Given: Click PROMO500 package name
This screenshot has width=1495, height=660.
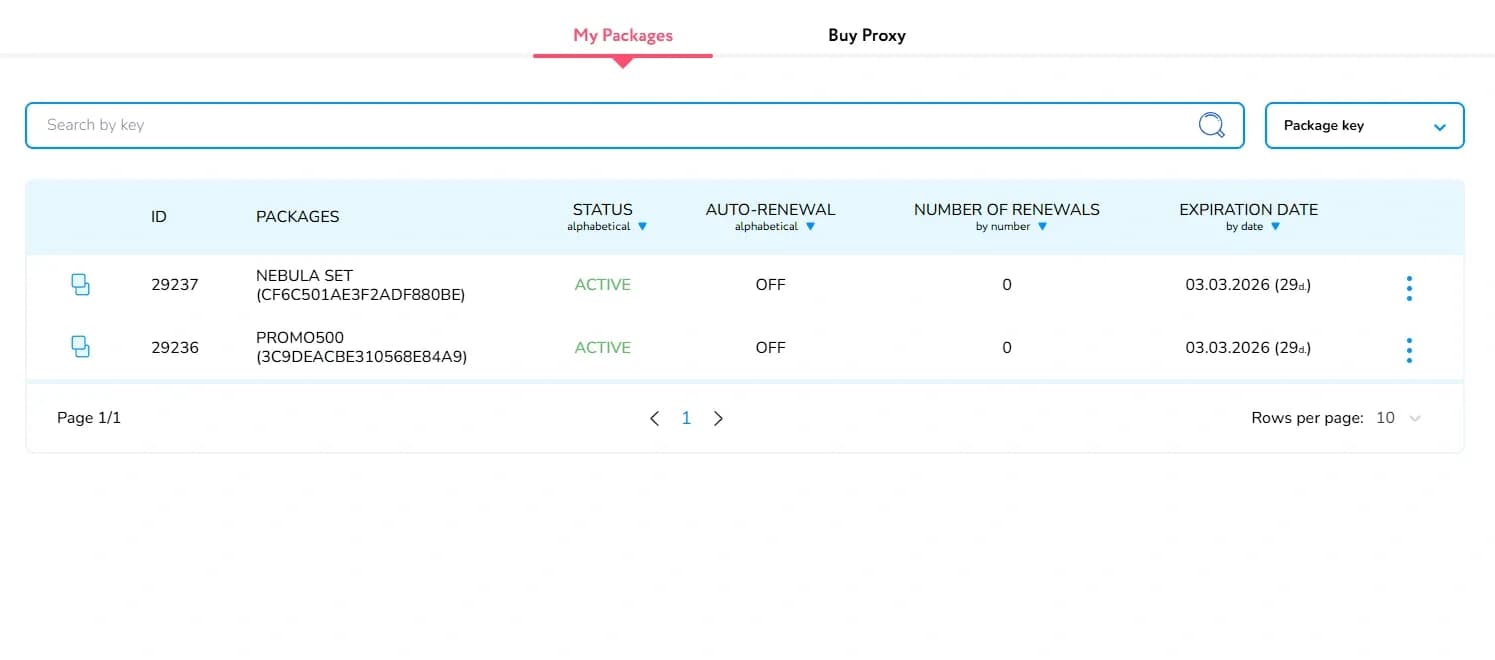Looking at the screenshot, I should pyautogui.click(x=300, y=338).
